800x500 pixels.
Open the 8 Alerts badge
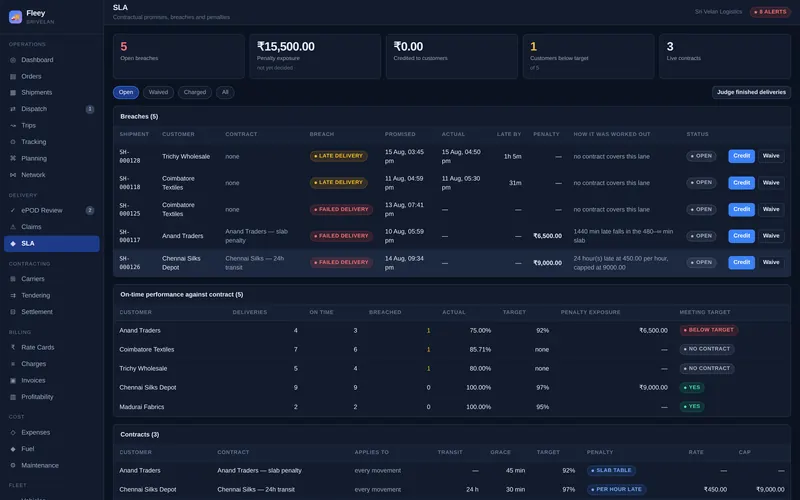click(770, 12)
